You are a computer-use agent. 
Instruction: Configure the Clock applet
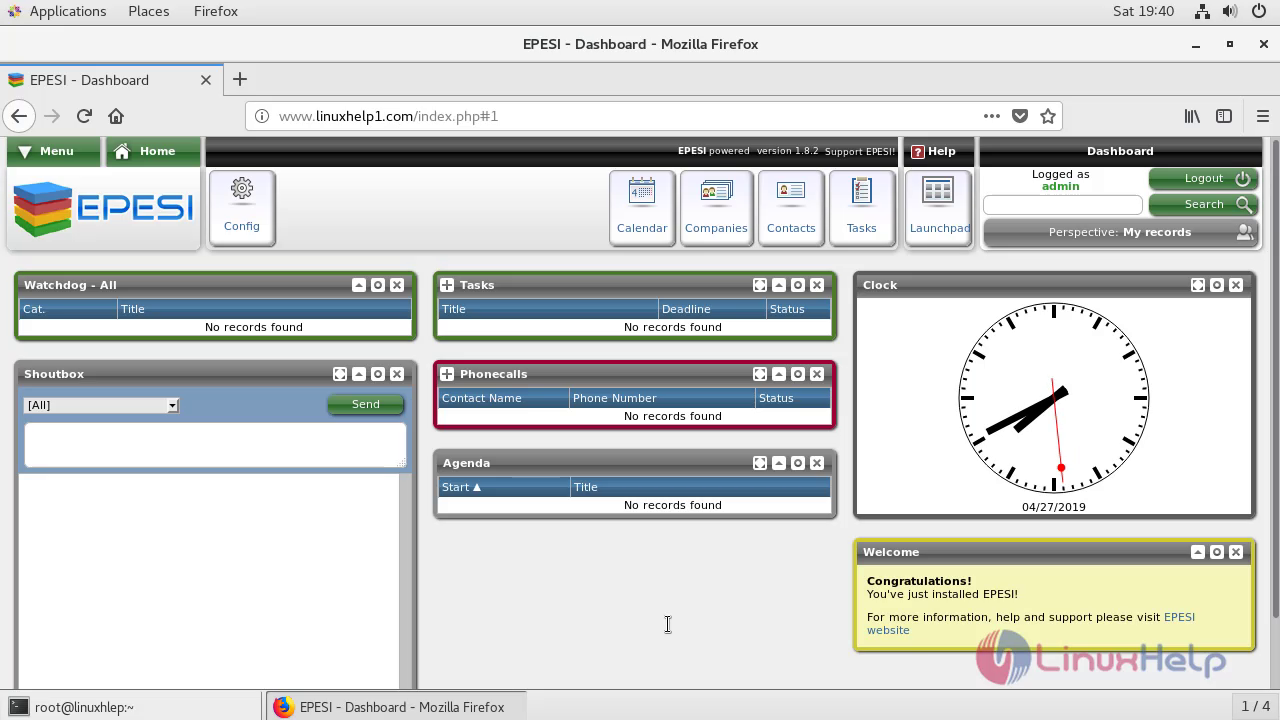coord(1217,285)
